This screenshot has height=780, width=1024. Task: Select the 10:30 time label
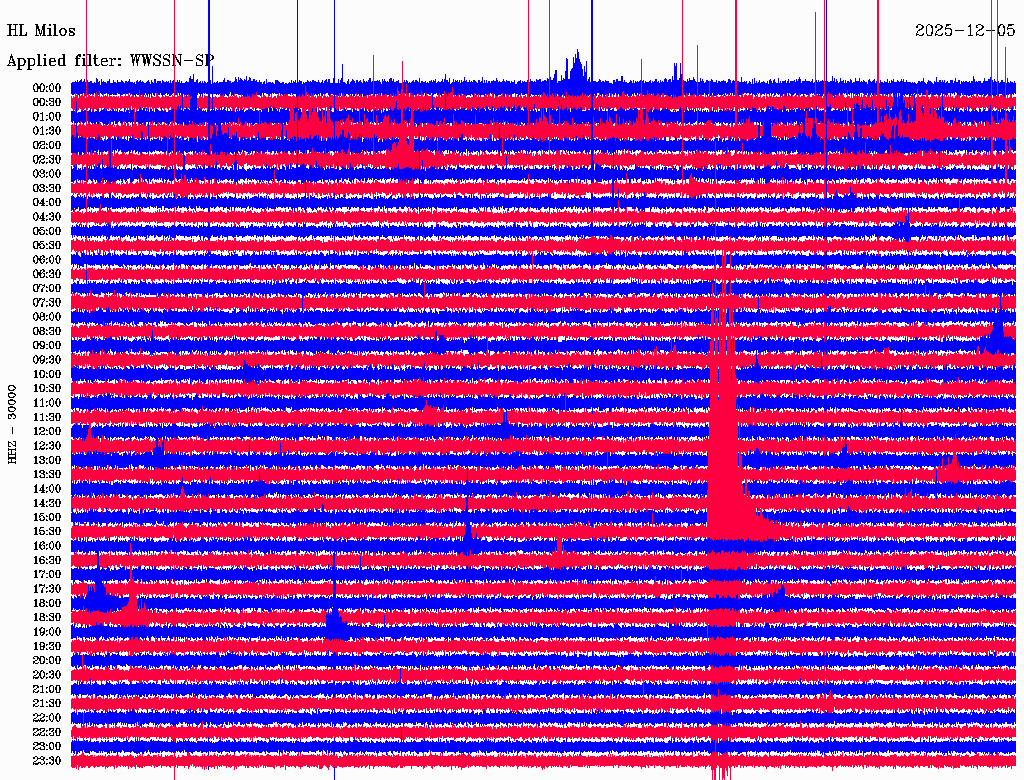pos(47,388)
